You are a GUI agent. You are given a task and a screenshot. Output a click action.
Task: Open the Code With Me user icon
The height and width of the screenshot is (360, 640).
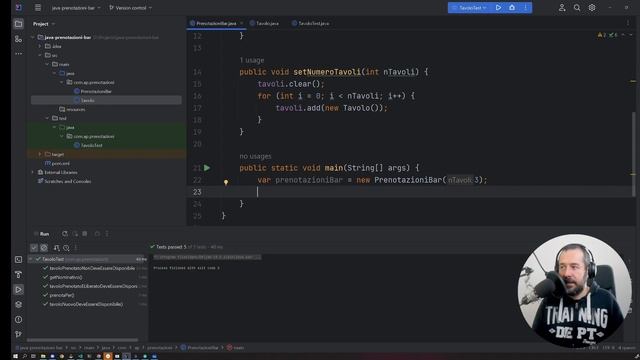click(562, 7)
